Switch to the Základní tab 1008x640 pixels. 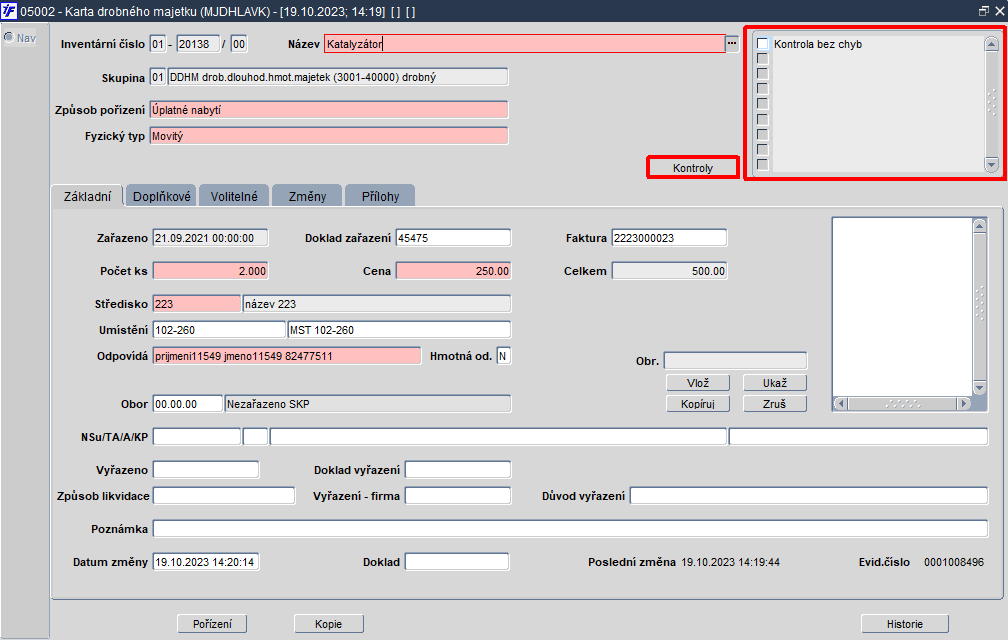(87, 196)
